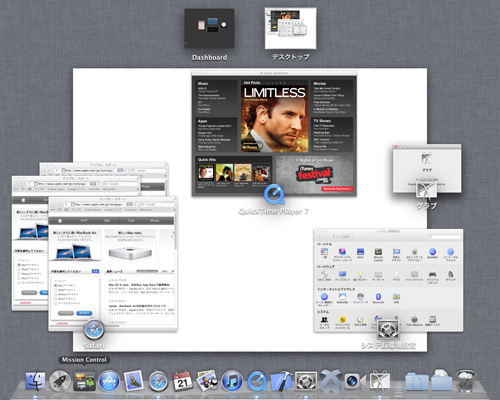Screen dimensions: 500x400
Task: Open Time Machine pane in System Preferences
Action: click(x=414, y=321)
